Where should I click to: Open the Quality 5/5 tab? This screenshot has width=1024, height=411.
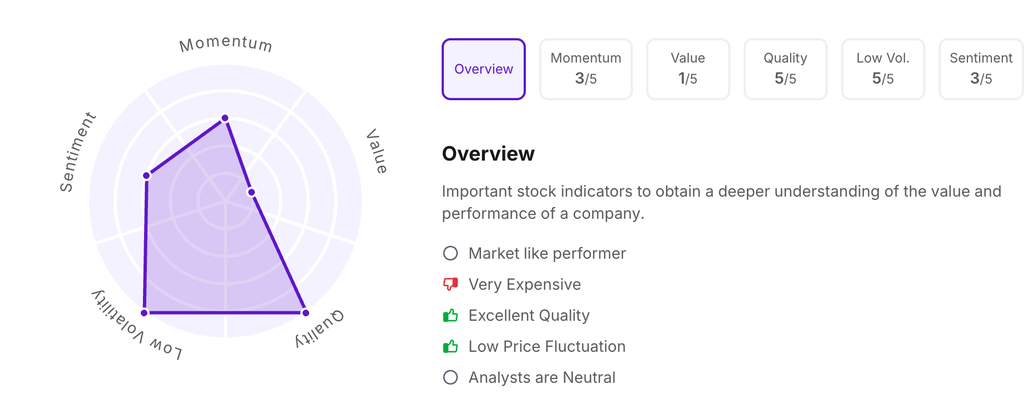tap(785, 69)
